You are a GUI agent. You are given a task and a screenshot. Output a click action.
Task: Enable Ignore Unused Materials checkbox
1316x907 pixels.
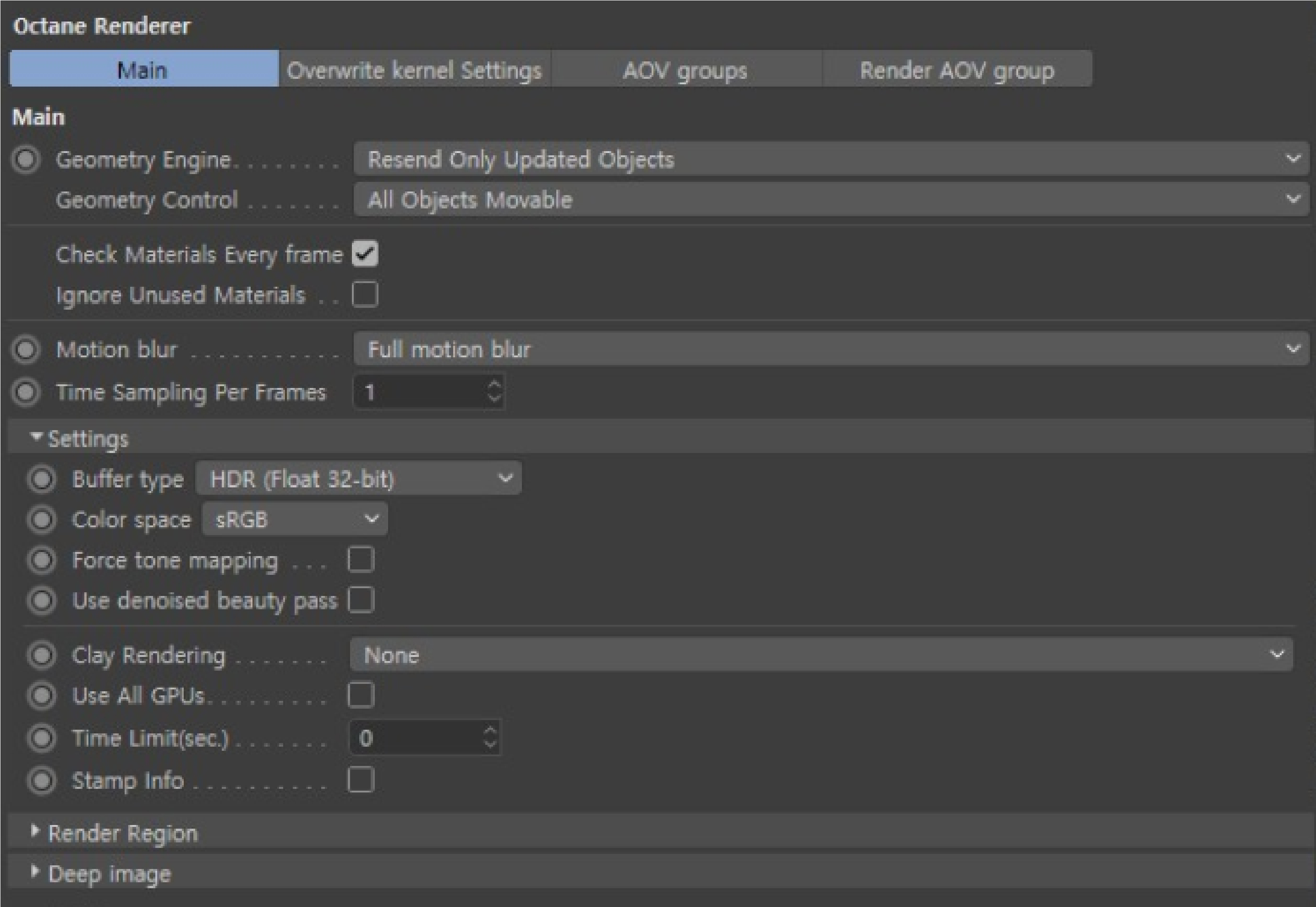point(365,295)
